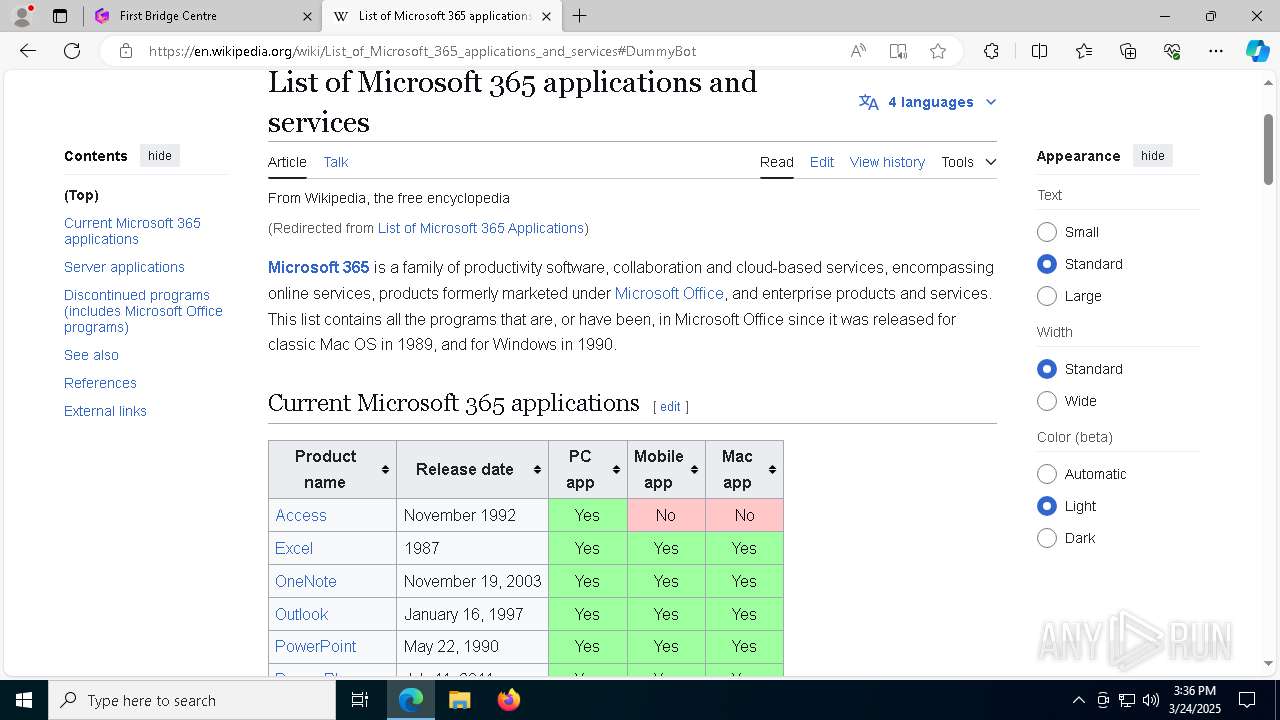Choose Light color mode
Image resolution: width=1280 pixels, height=720 pixels.
[1047, 506]
